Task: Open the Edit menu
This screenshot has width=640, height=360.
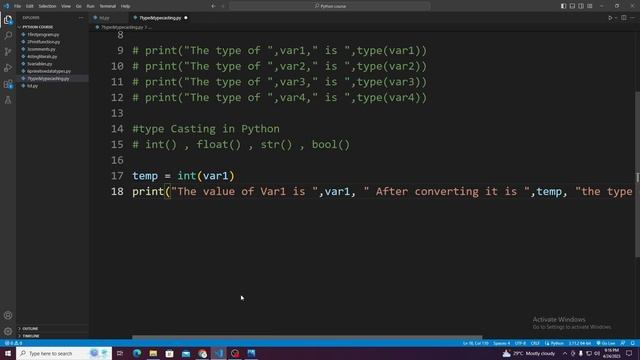Action: 29,6
